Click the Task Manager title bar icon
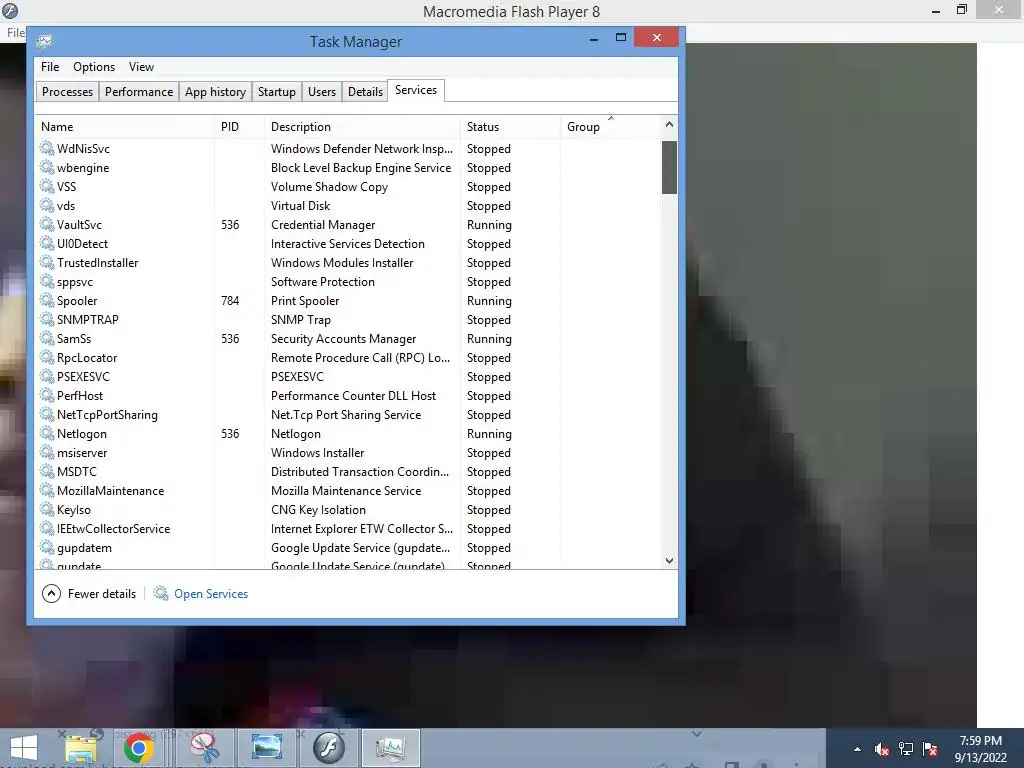This screenshot has height=768, width=1024. point(44,41)
